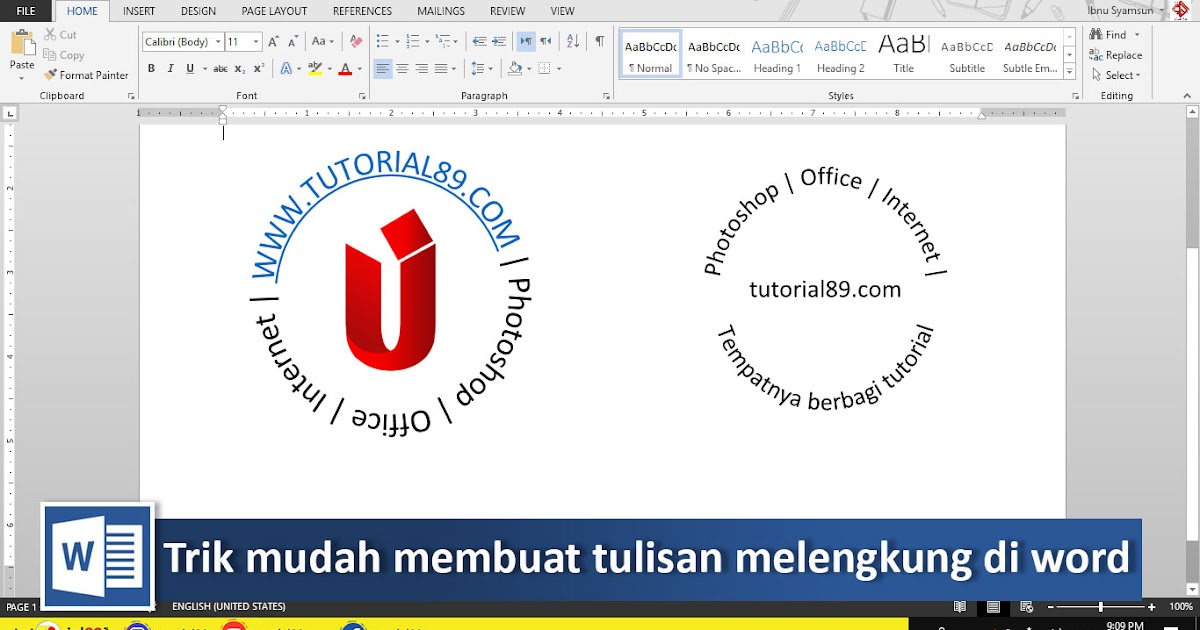This screenshot has height=630, width=1200.
Task: Switch to the DESIGN tab
Action: coord(198,11)
